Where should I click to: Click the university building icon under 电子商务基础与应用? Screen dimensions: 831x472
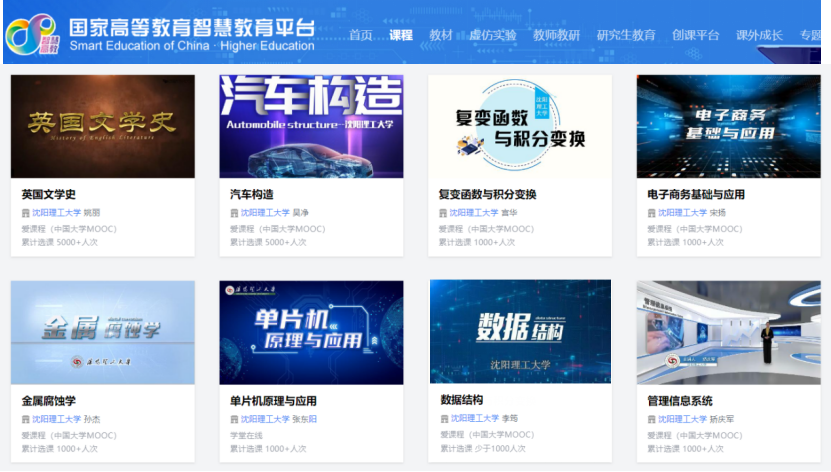tap(652, 213)
